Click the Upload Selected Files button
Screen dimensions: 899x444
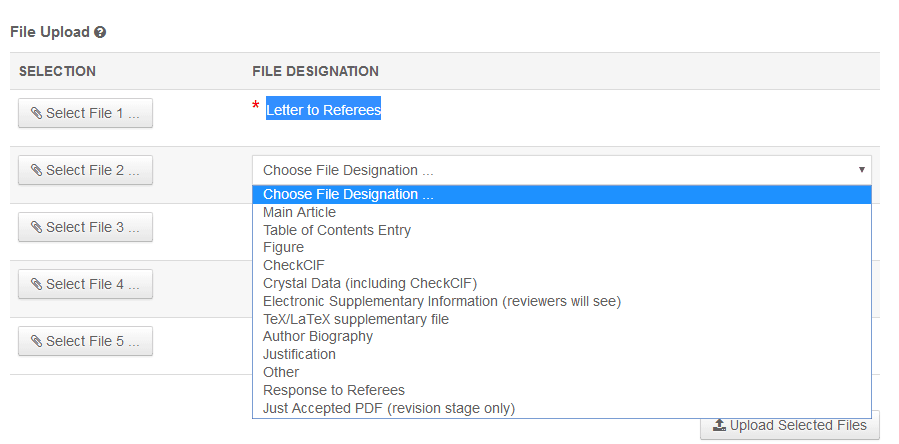point(789,425)
